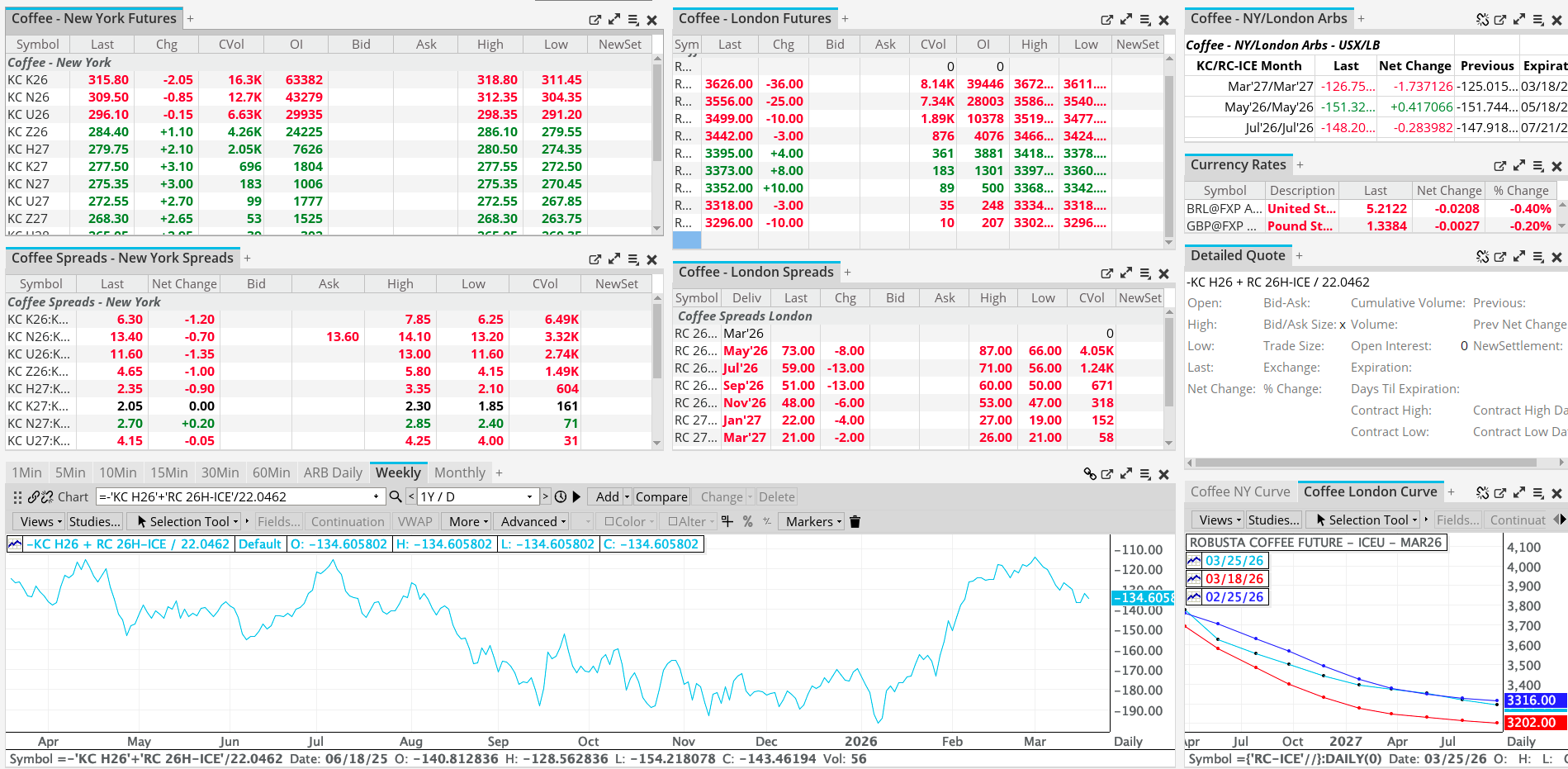1568x769 pixels.
Task: Open the Coffee - London Futures panel menu
Action: point(1145,20)
